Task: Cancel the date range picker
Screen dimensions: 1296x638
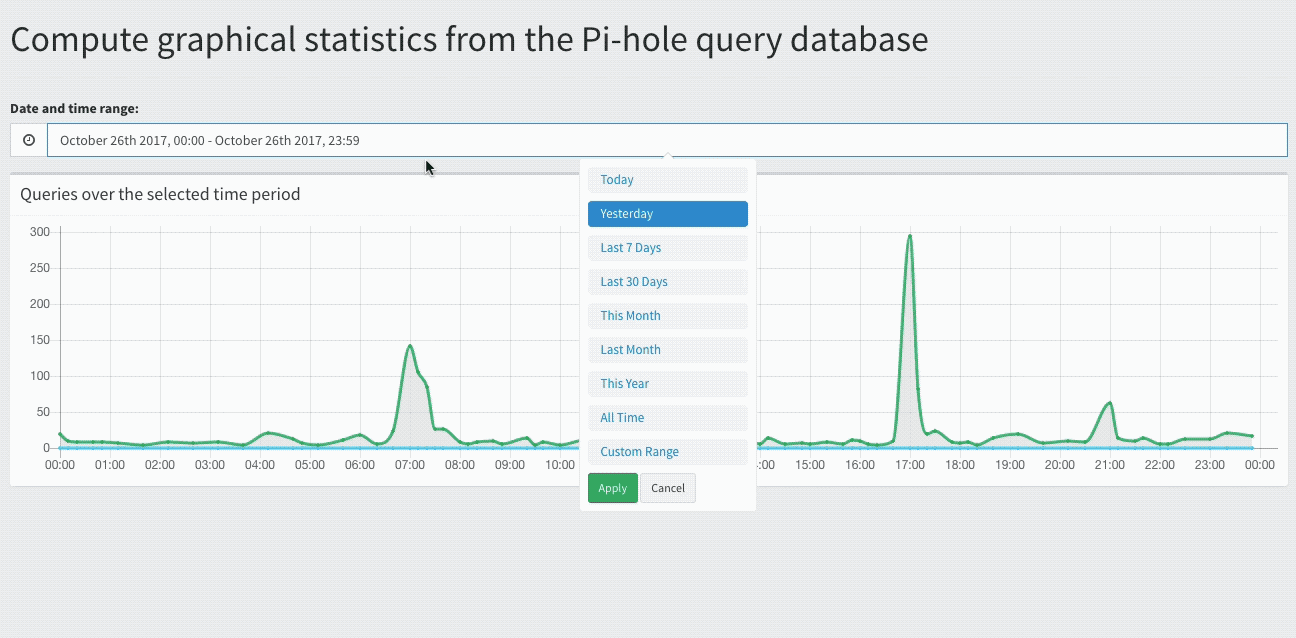Action: 668,488
